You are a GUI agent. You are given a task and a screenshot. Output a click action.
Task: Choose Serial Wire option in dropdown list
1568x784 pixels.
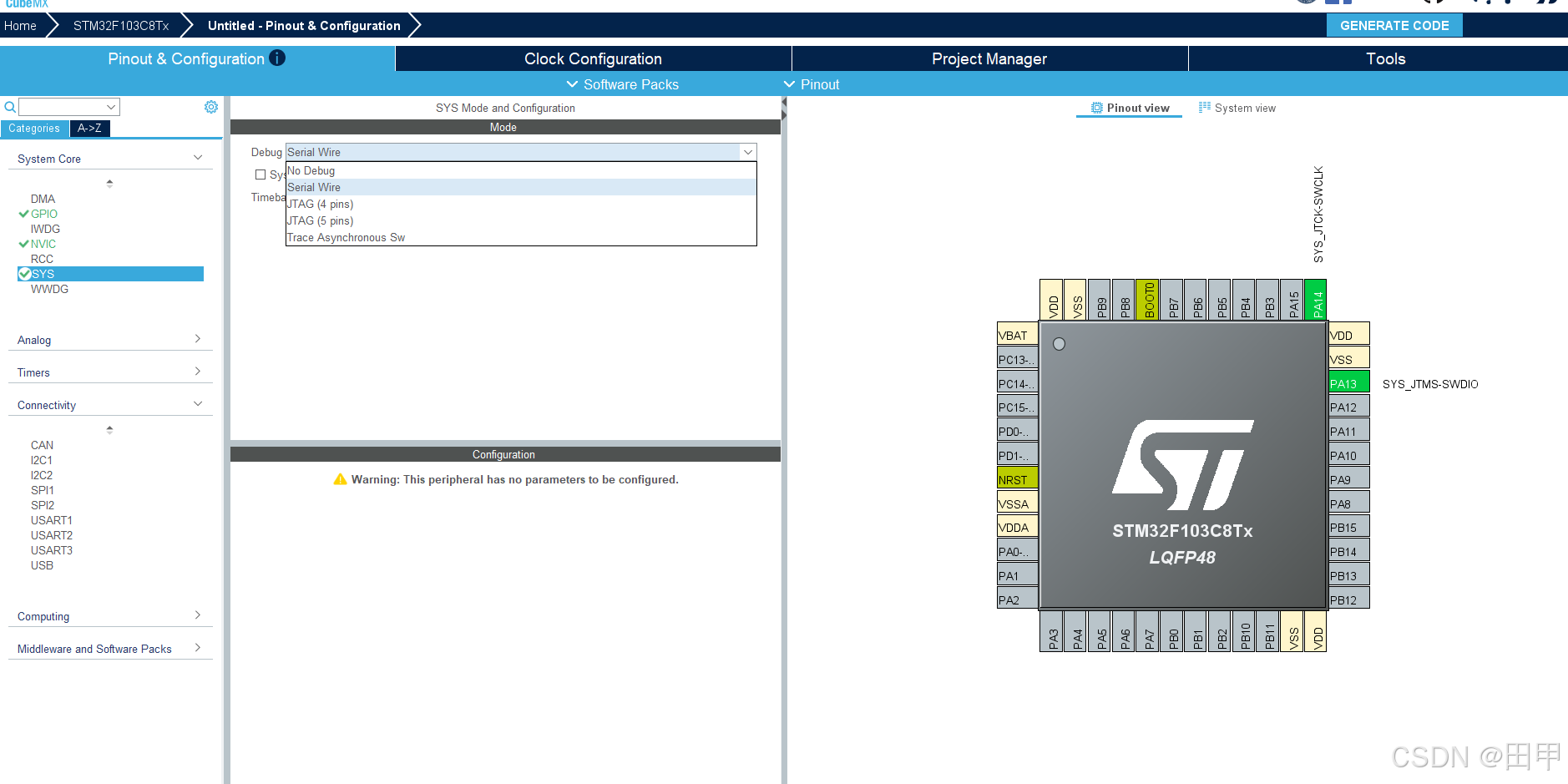pos(521,187)
